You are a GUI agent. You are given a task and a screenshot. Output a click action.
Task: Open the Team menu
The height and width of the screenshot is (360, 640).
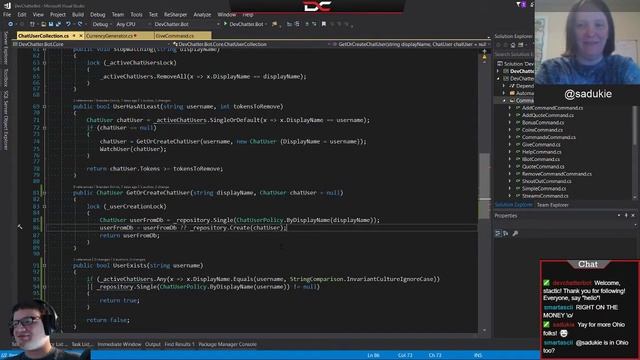pyautogui.click(x=118, y=15)
